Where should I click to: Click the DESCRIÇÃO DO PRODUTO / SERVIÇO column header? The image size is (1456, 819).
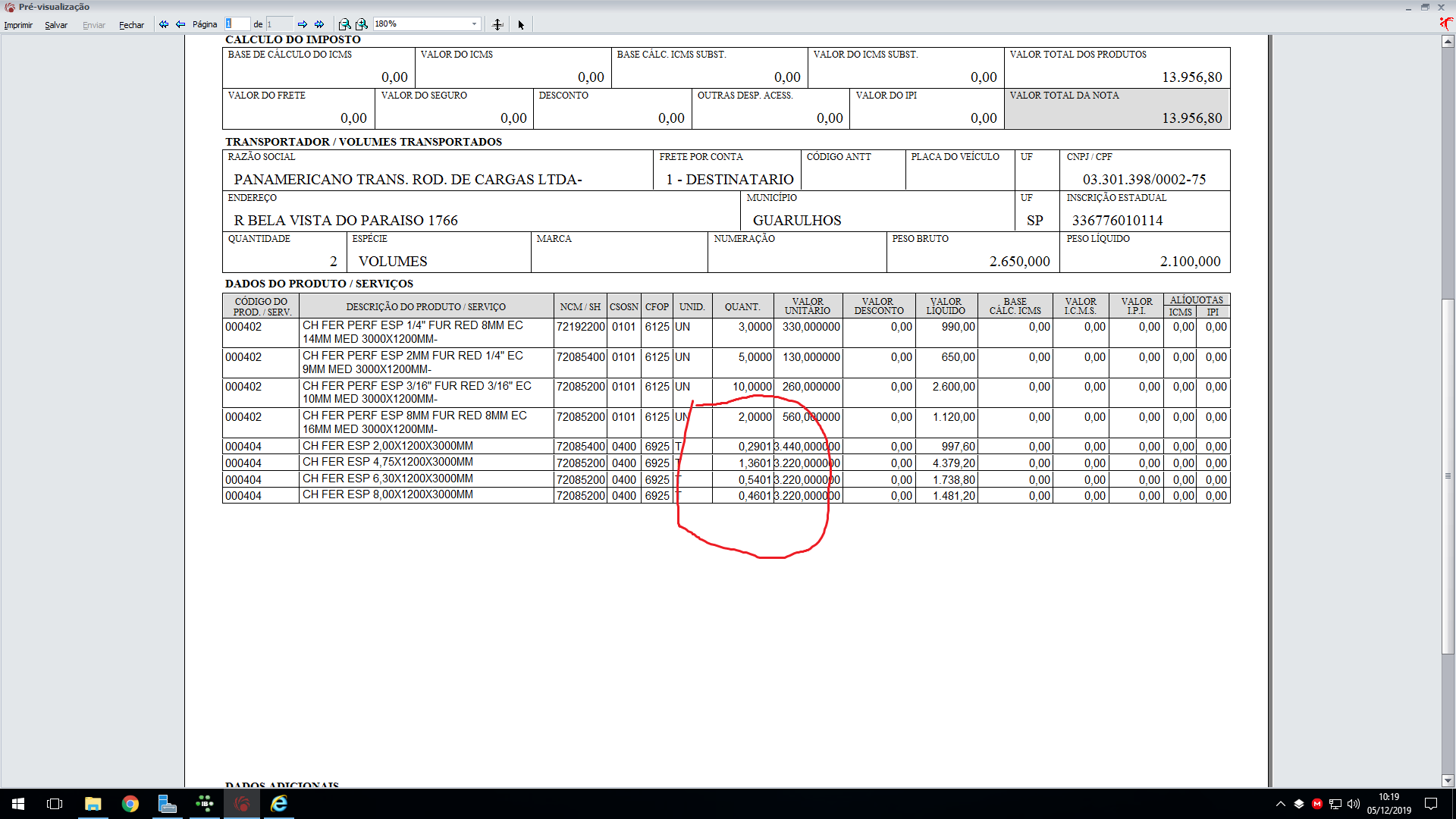click(x=426, y=307)
